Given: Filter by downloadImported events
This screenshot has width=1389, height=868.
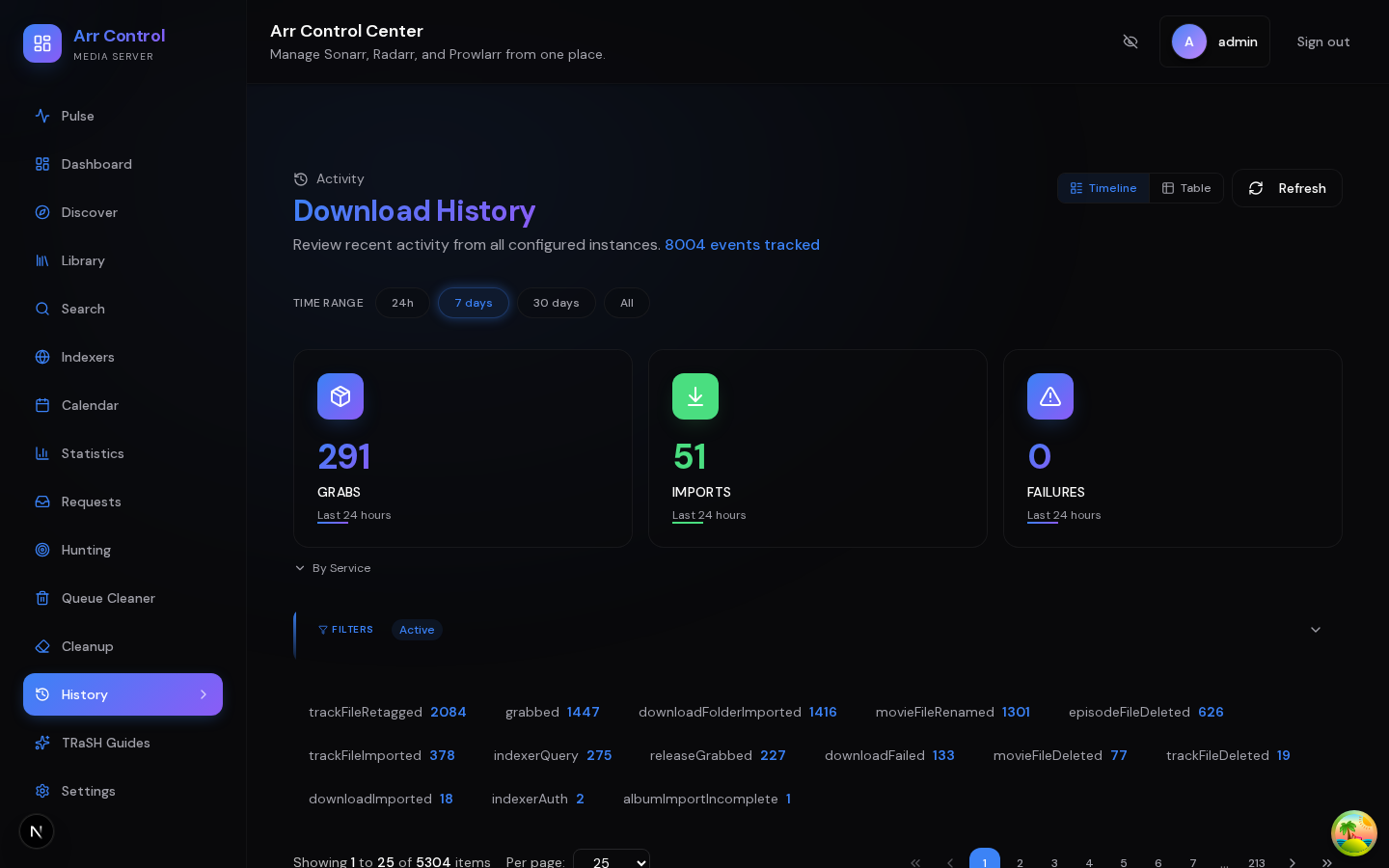Looking at the screenshot, I should pyautogui.click(x=381, y=799).
